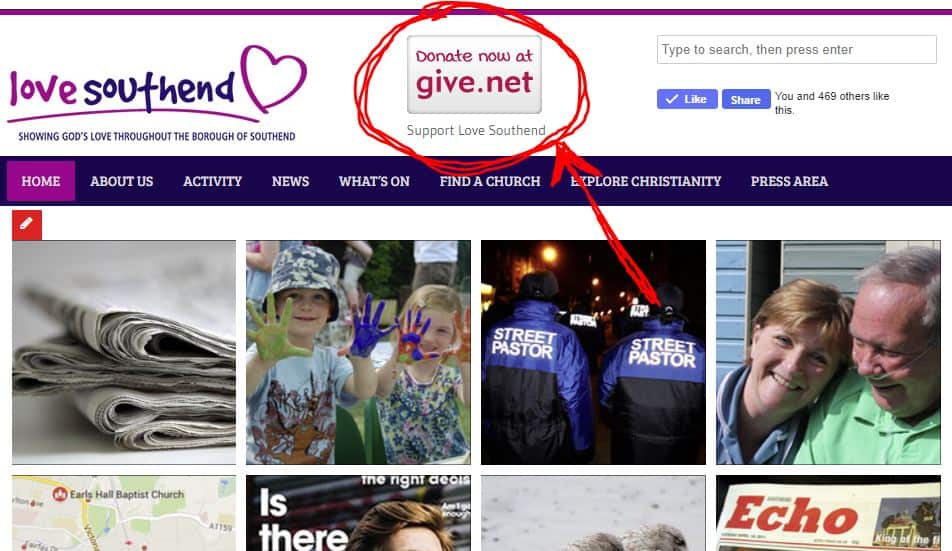952x551 pixels.
Task: Open the Press Area menu item
Action: coord(789,181)
